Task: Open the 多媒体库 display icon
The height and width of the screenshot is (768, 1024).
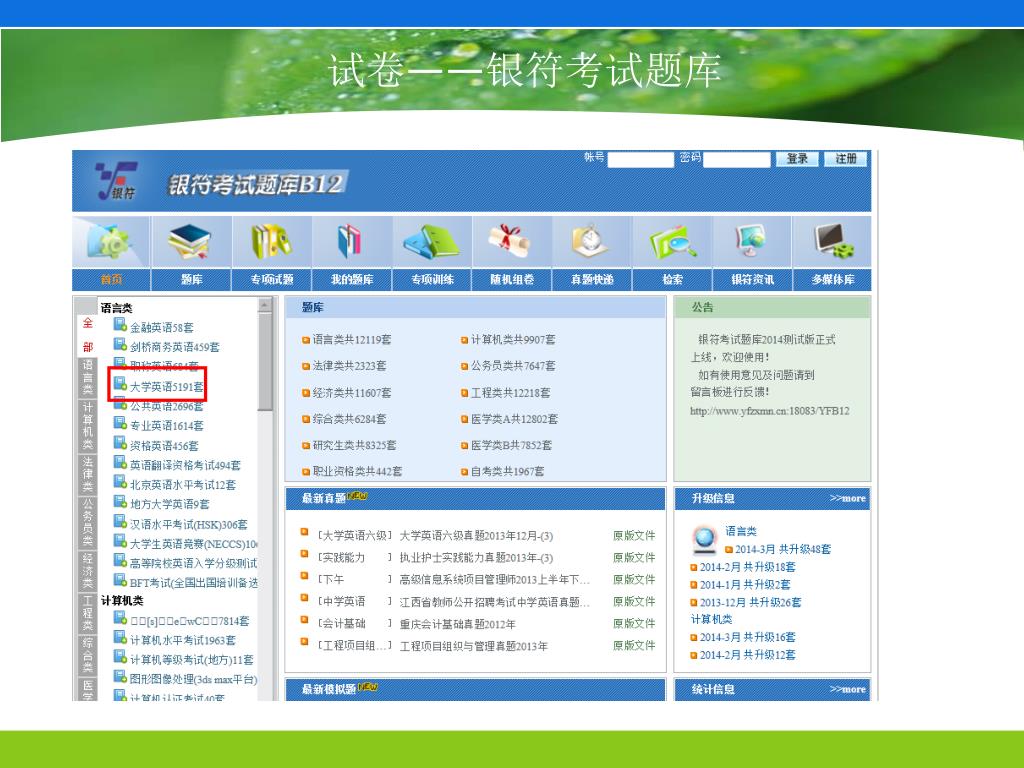Action: pyautogui.click(x=834, y=242)
